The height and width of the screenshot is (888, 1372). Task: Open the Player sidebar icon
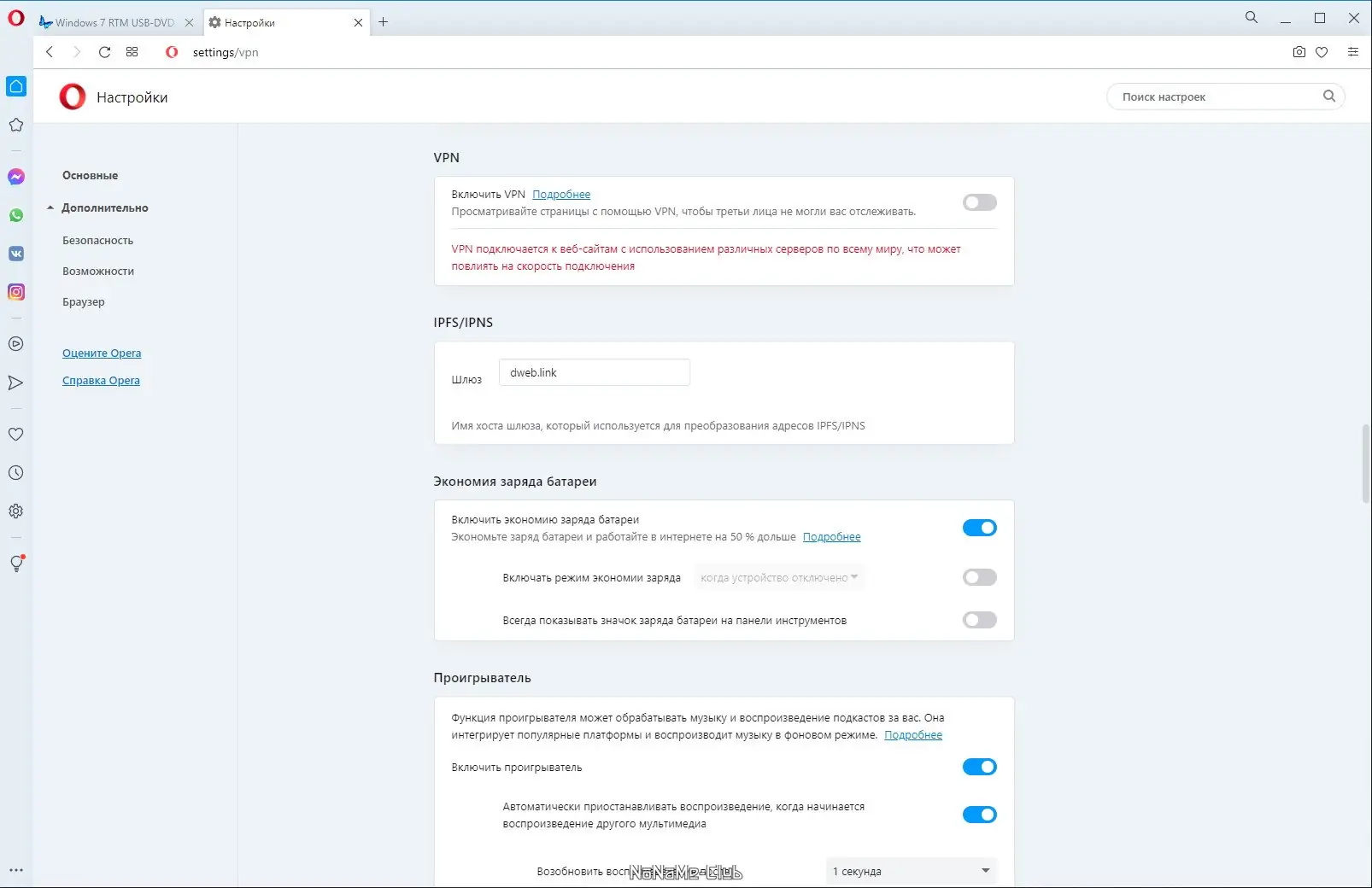coord(16,344)
